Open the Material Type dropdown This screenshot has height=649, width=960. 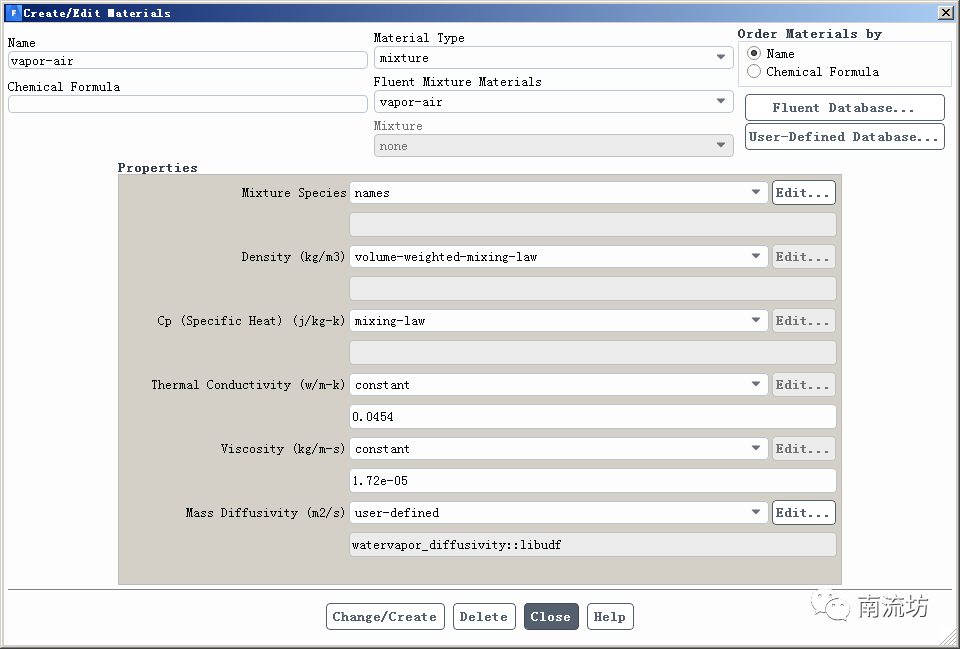[x=553, y=58]
